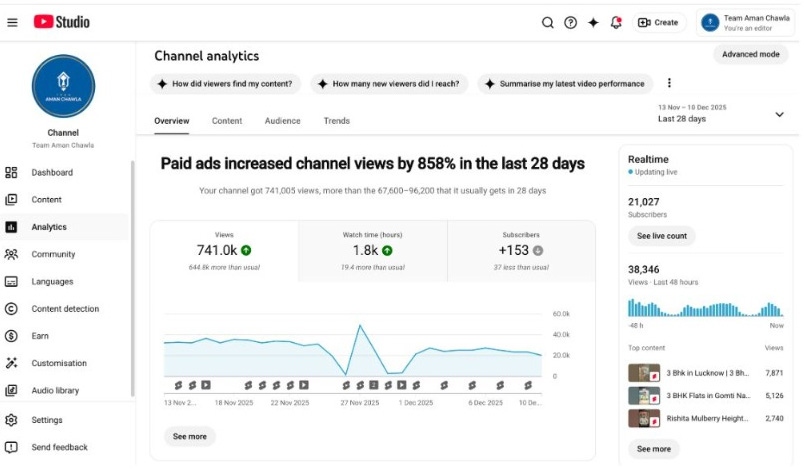The height and width of the screenshot is (472, 804).
Task: Switch to the Audience tab
Action: (282, 121)
